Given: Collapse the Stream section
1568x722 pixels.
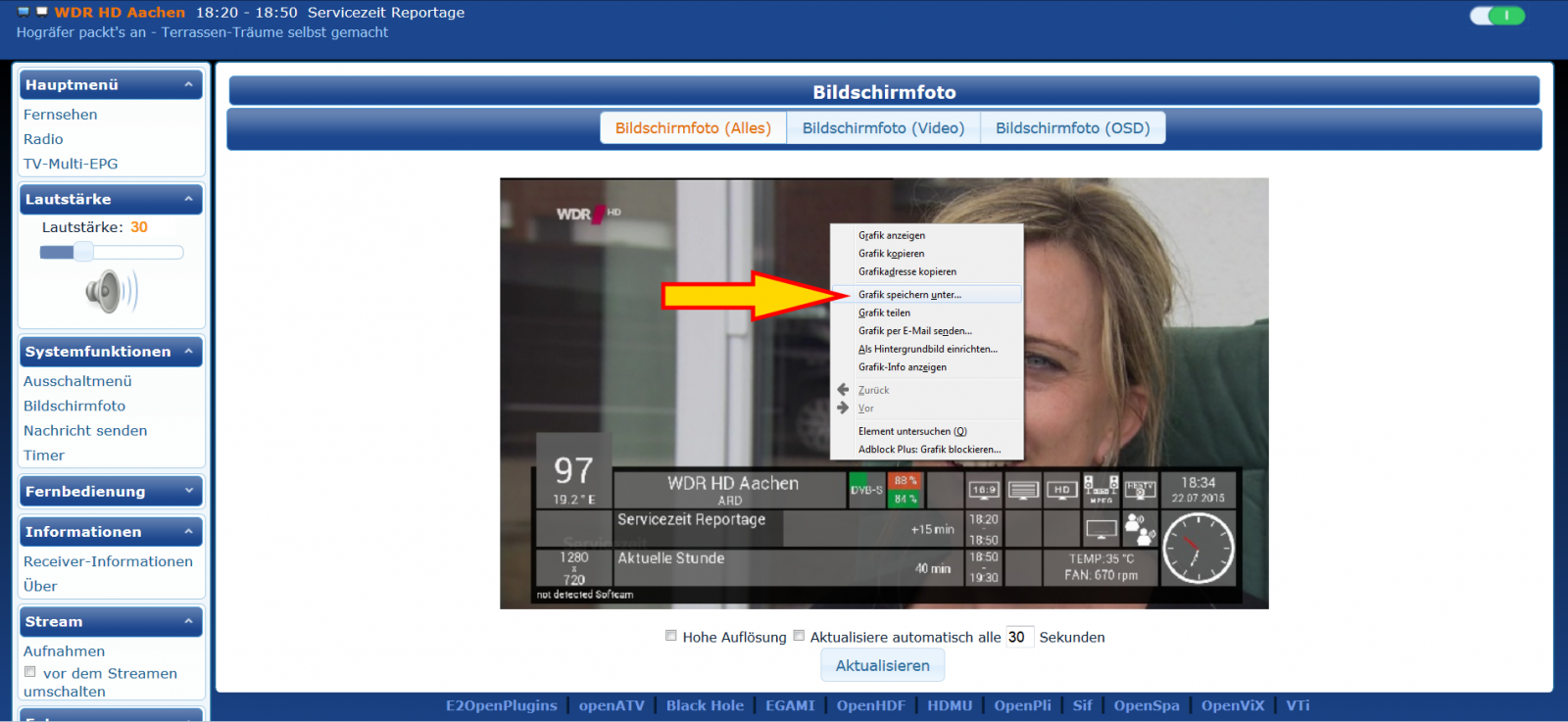Looking at the screenshot, I should (x=188, y=622).
